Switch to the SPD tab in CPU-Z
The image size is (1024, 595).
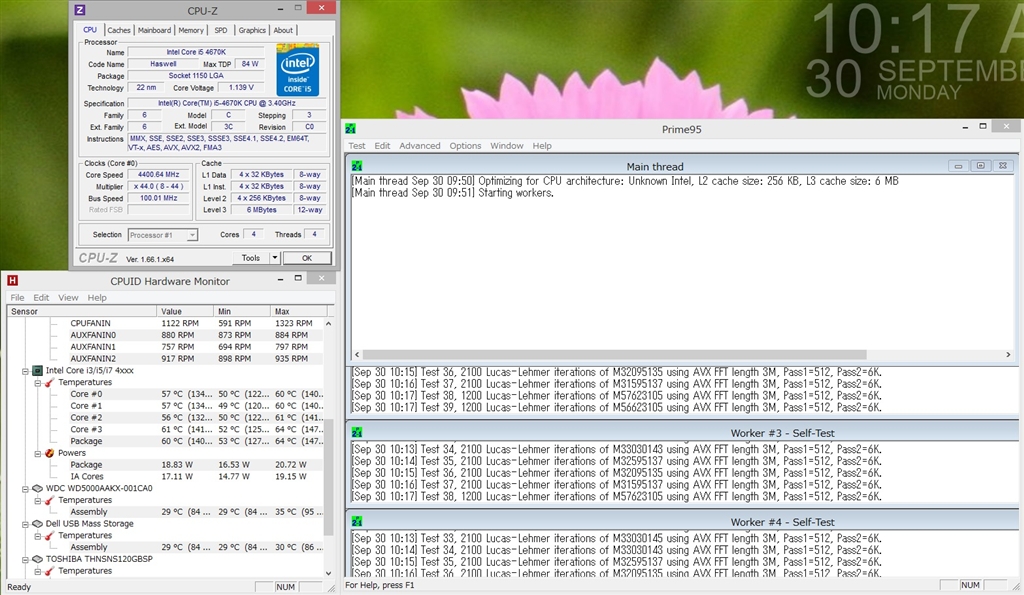[x=221, y=30]
